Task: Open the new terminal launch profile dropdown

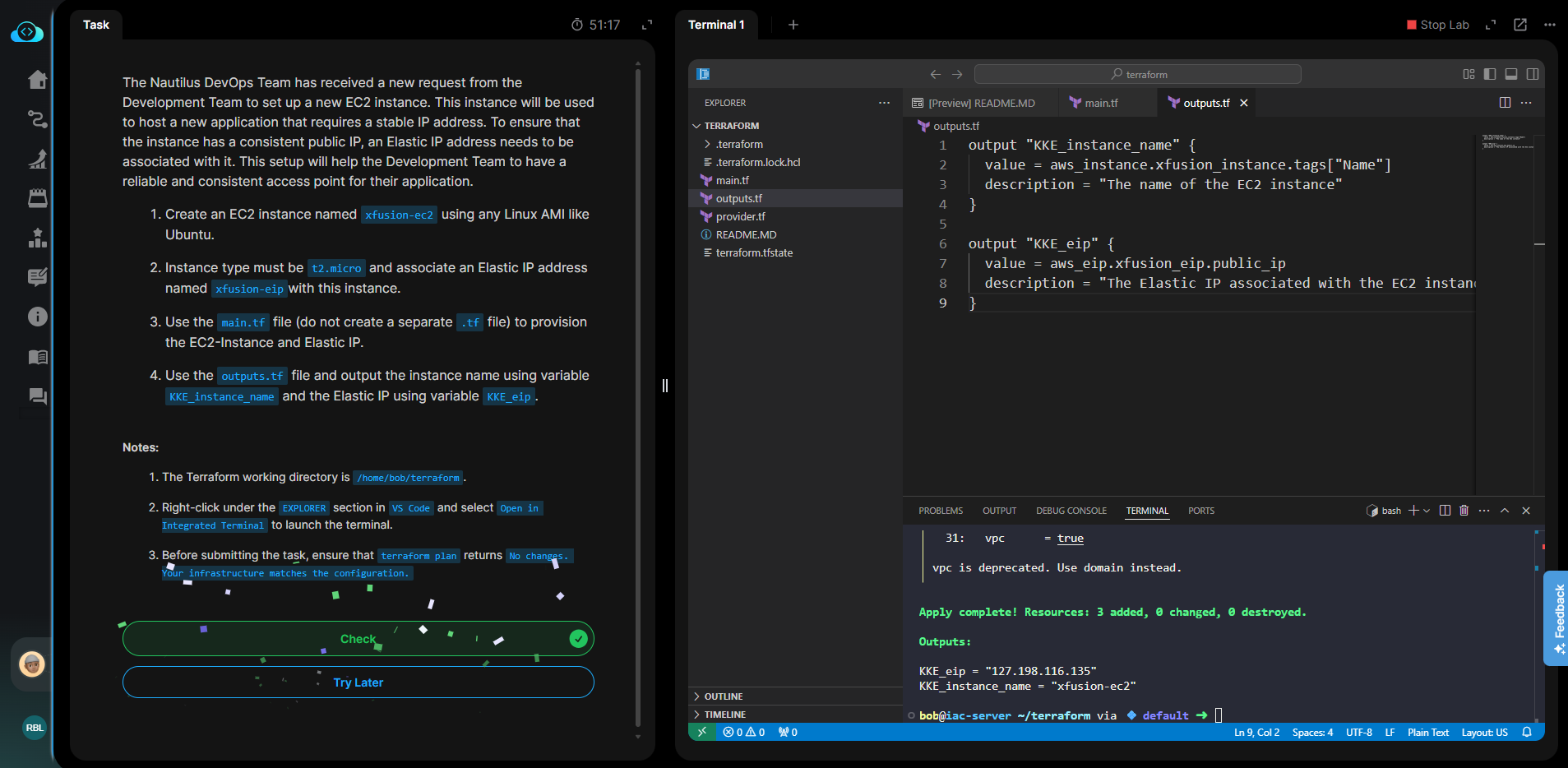Action: 1427,511
